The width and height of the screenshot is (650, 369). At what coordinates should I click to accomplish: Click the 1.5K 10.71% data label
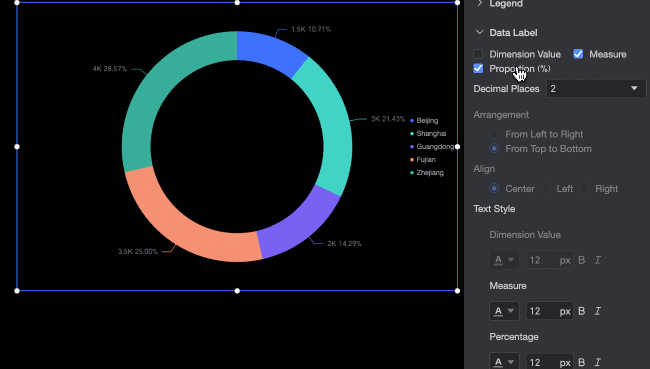(x=311, y=29)
